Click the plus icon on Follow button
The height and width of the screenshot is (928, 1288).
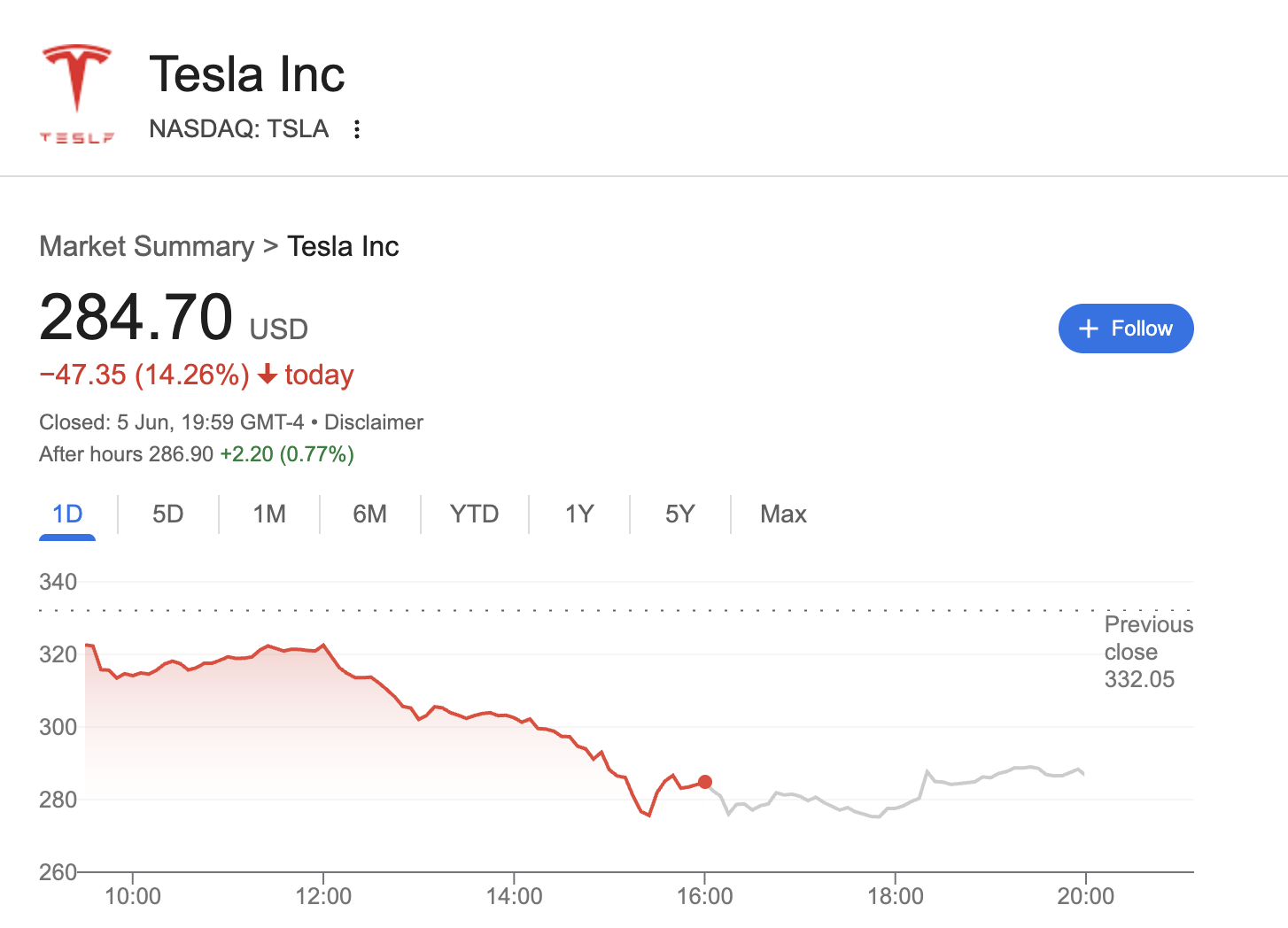click(1088, 329)
